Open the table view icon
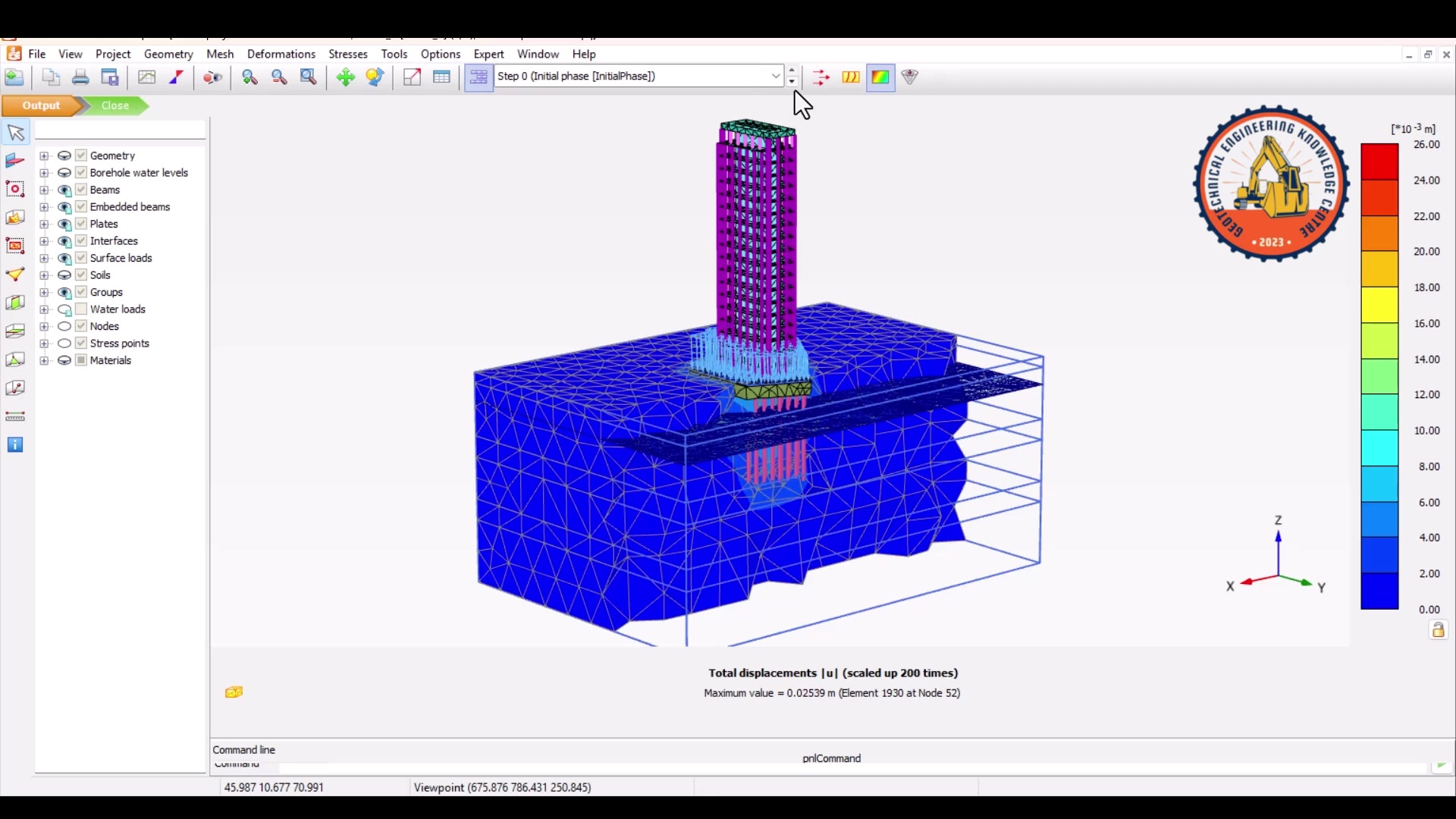The image size is (1456, 819). [x=441, y=77]
